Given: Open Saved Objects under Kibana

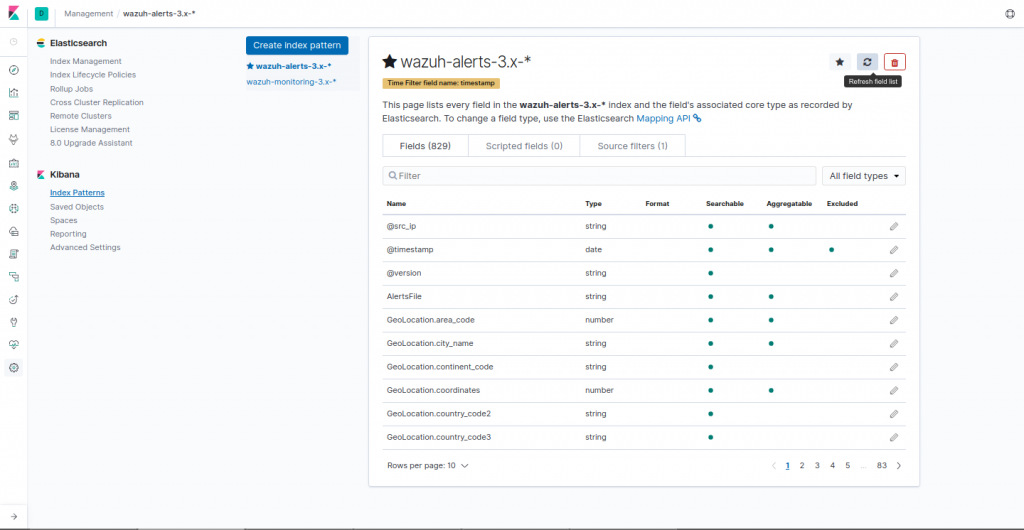Looking at the screenshot, I should pos(76,207).
